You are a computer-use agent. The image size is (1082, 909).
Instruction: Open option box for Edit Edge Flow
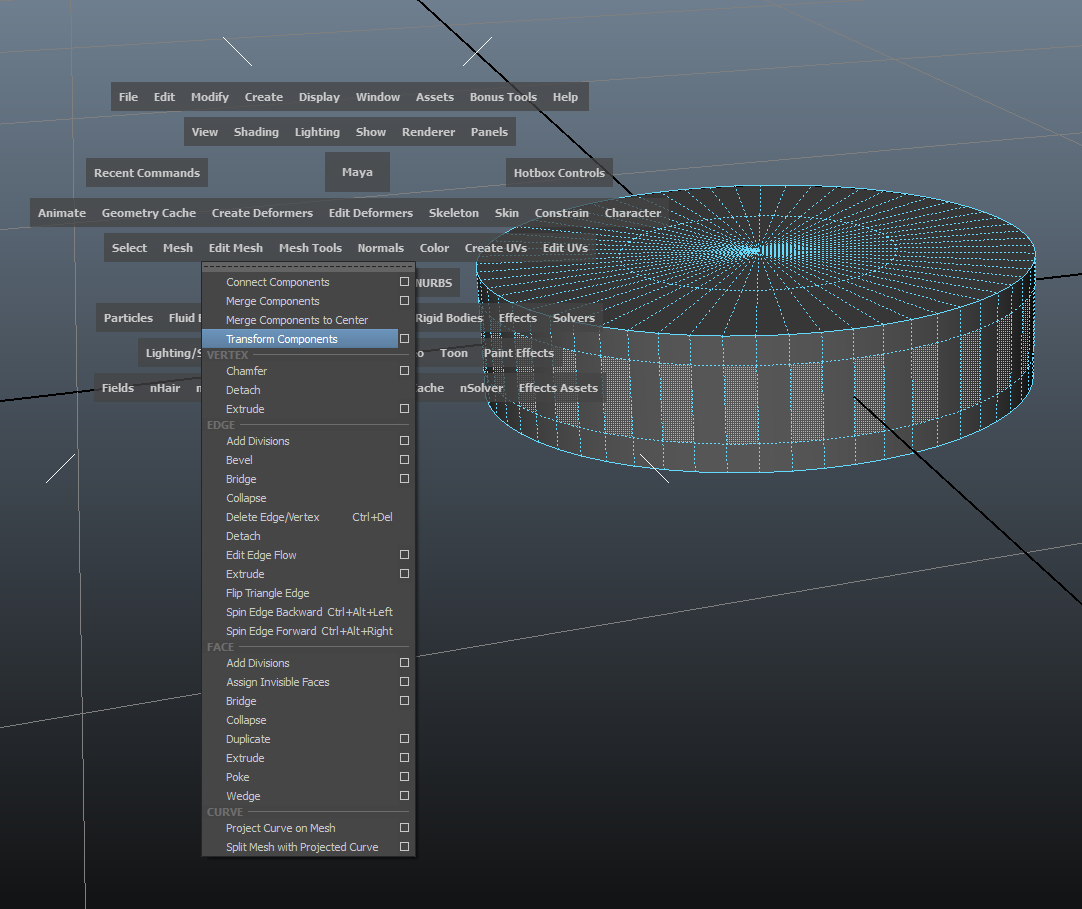click(404, 555)
